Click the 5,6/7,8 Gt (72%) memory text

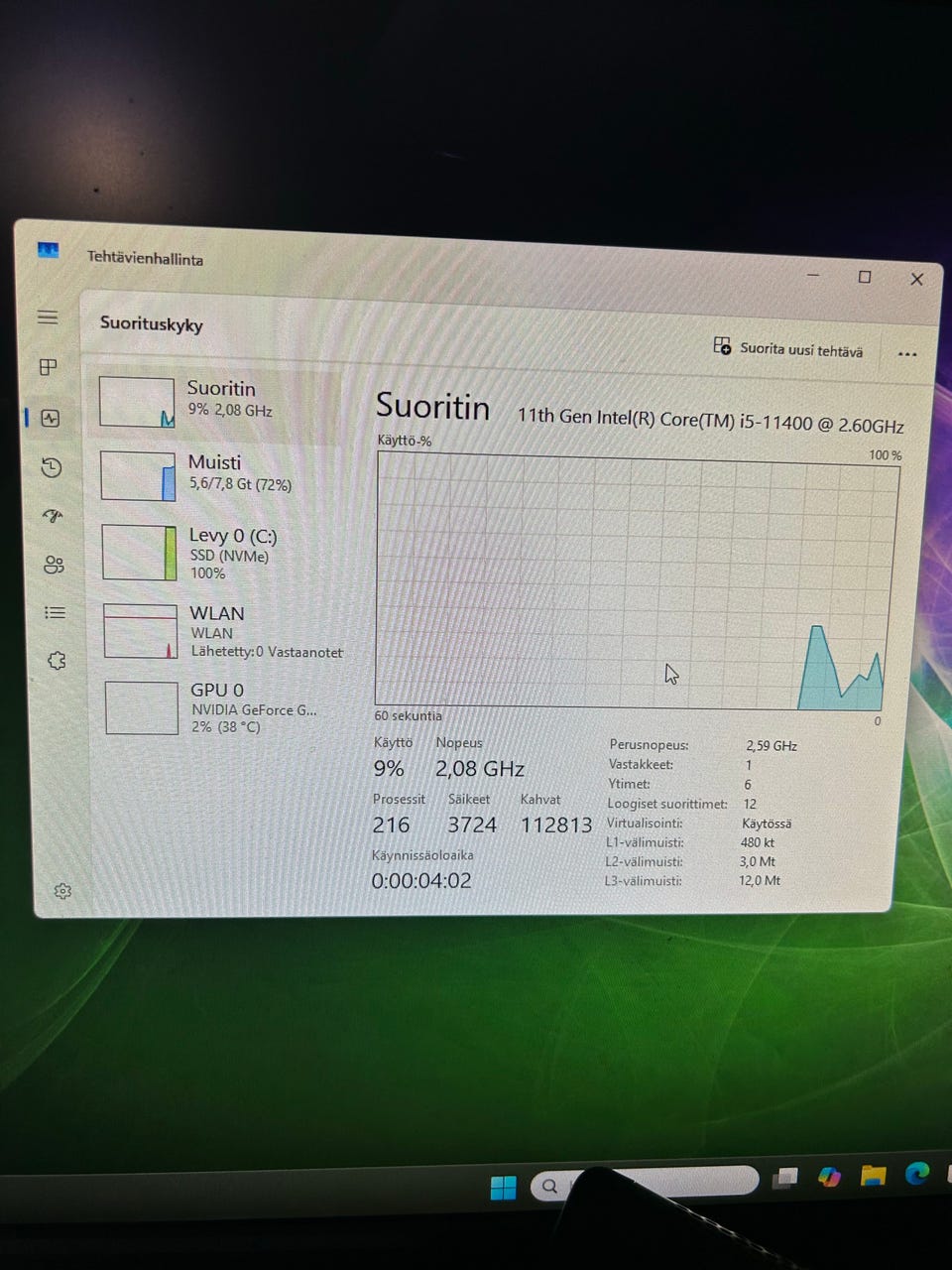pyautogui.click(x=241, y=484)
